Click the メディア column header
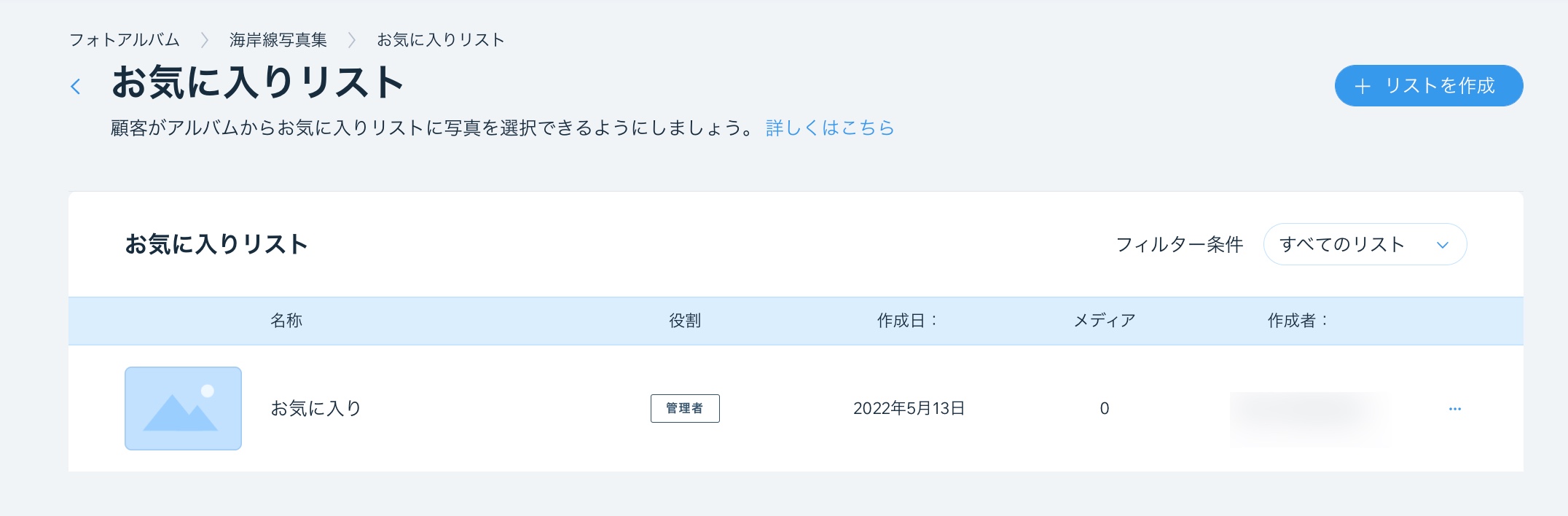Screen dimensions: 1568x516 (x=1104, y=321)
